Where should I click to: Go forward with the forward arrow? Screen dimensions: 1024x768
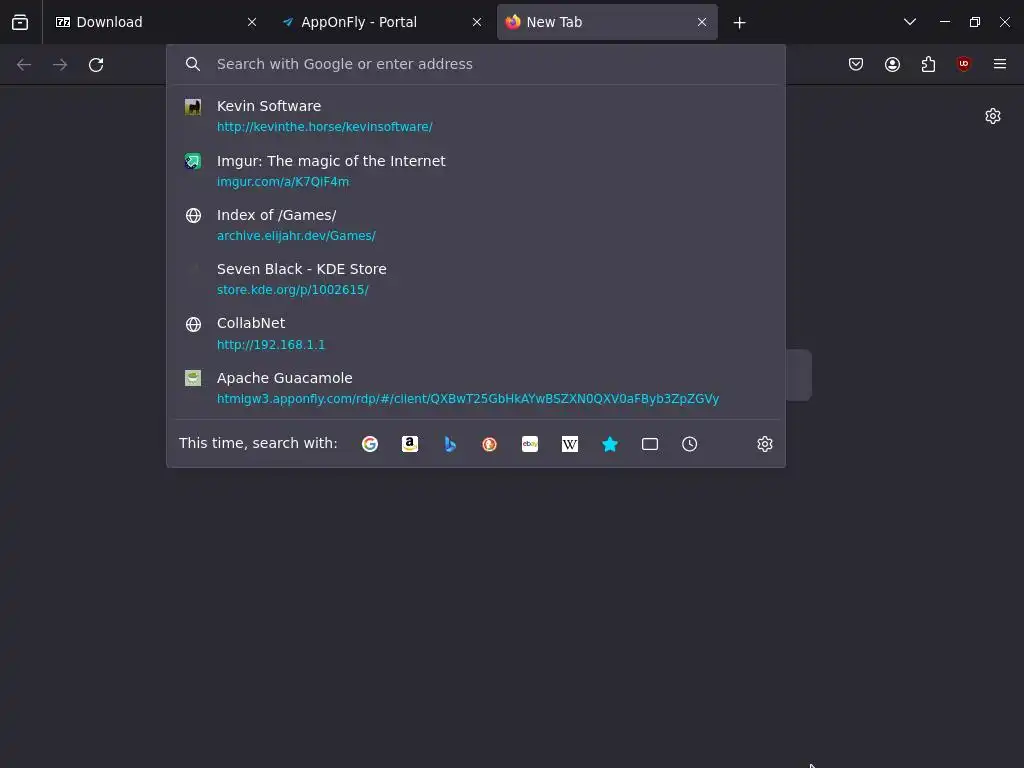click(x=60, y=65)
